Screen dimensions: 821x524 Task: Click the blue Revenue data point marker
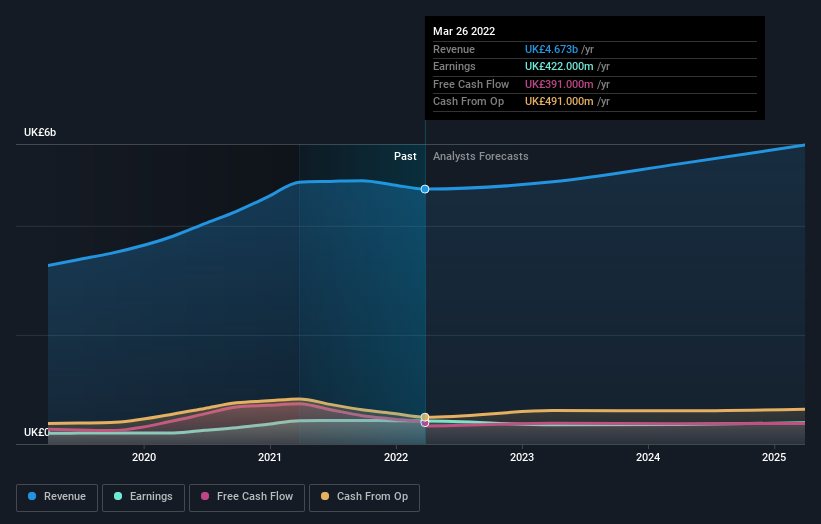click(x=425, y=189)
